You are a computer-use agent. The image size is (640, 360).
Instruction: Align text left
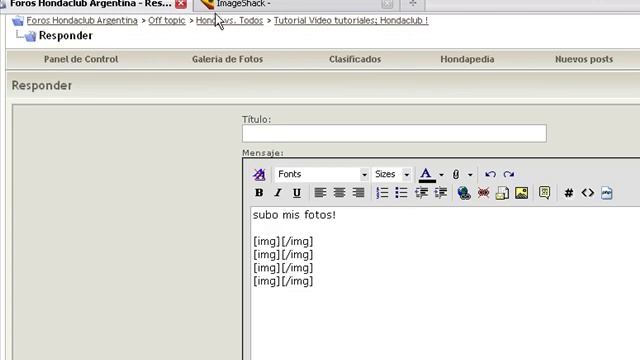320,193
